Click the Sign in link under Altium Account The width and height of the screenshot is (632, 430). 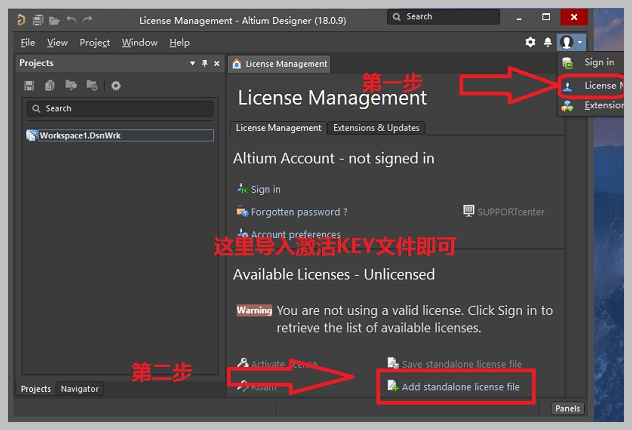pyautogui.click(x=266, y=189)
